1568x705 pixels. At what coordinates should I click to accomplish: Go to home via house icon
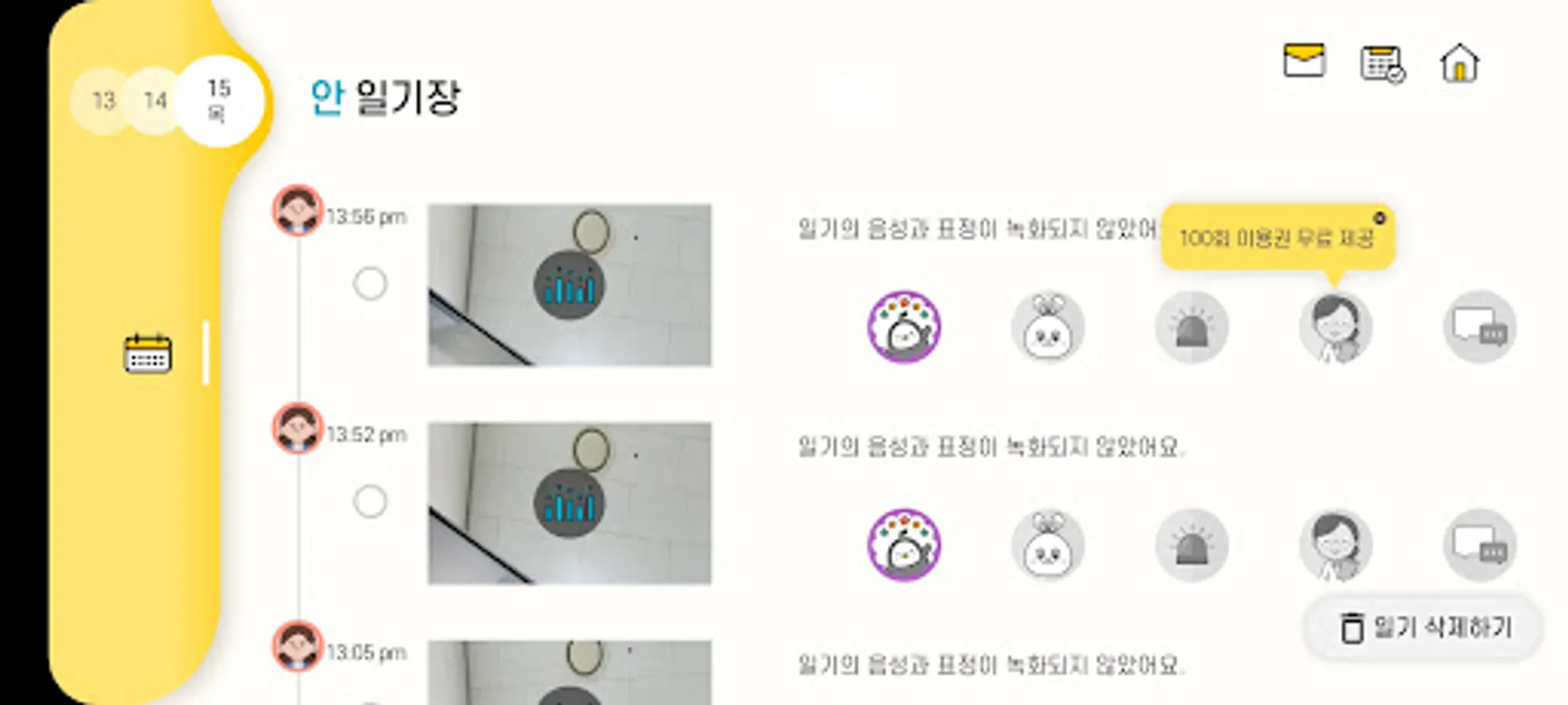point(1460,63)
